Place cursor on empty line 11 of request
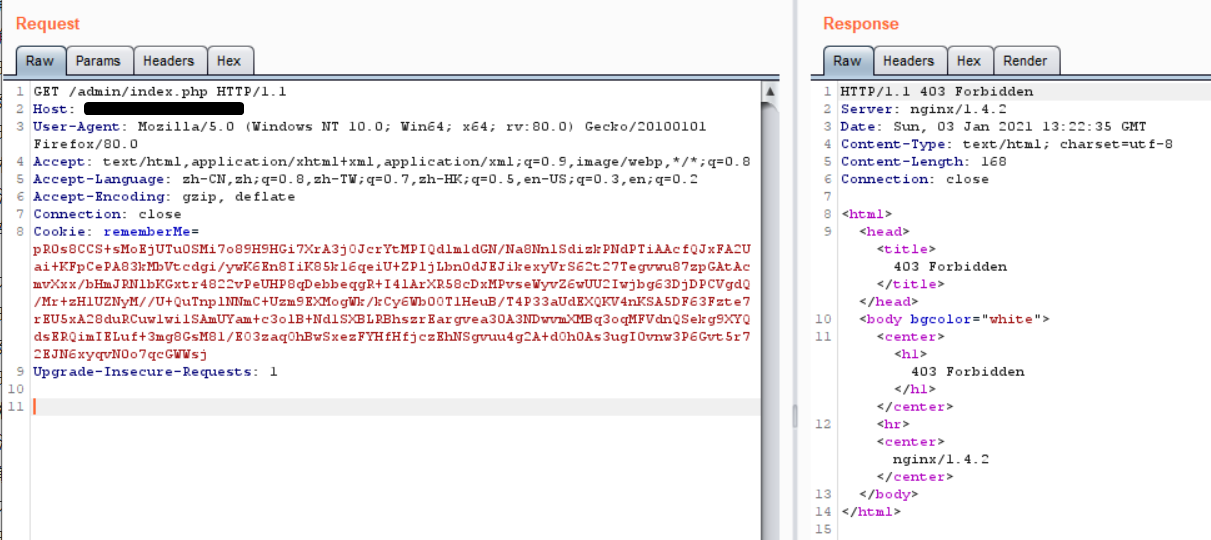The height and width of the screenshot is (540, 1211). [x=300, y=407]
